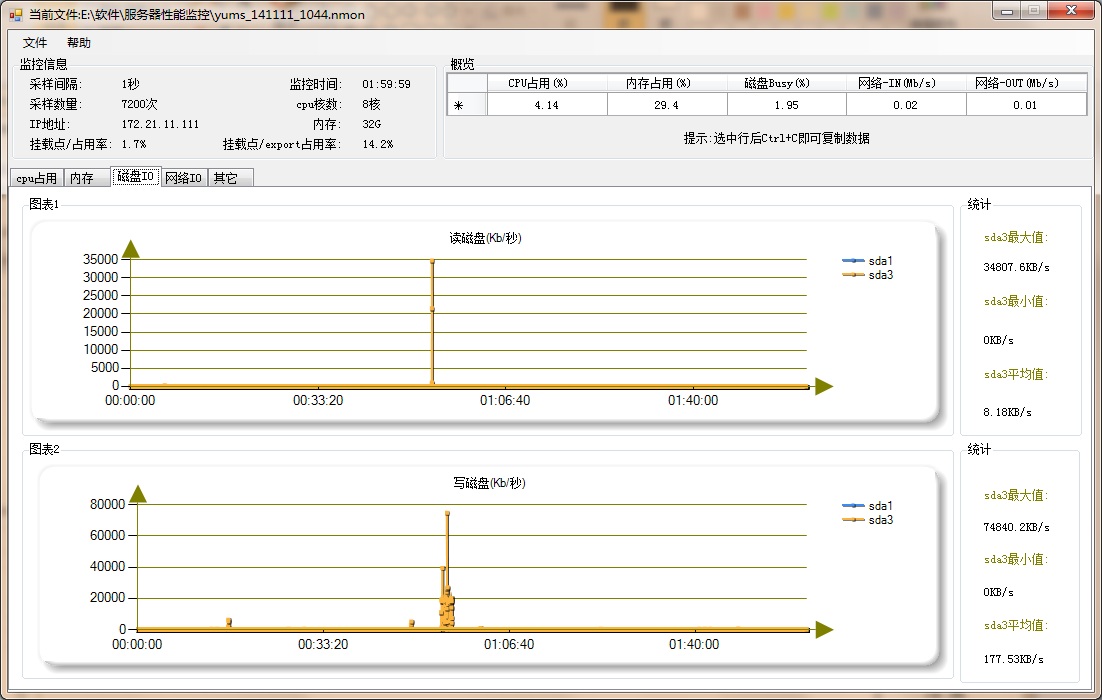Viewport: 1102px width, 700px height.
Task: Click the monitoring time value 01:59:59
Action: pos(387,84)
